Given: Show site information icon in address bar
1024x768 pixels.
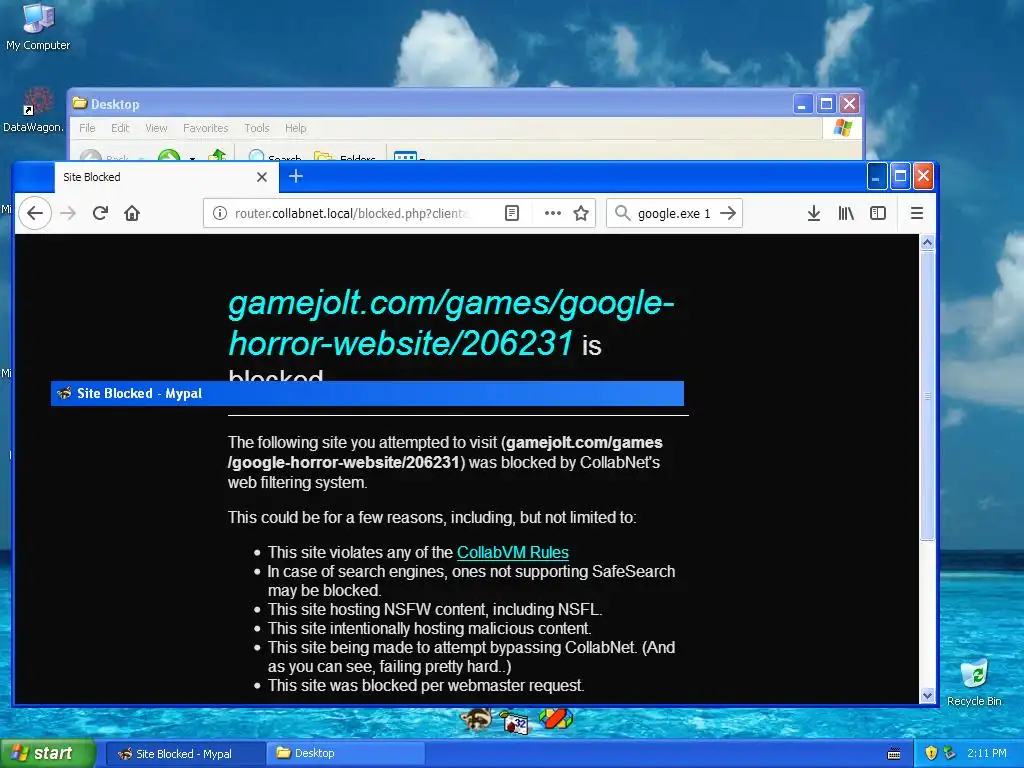Looking at the screenshot, I should 220,214.
